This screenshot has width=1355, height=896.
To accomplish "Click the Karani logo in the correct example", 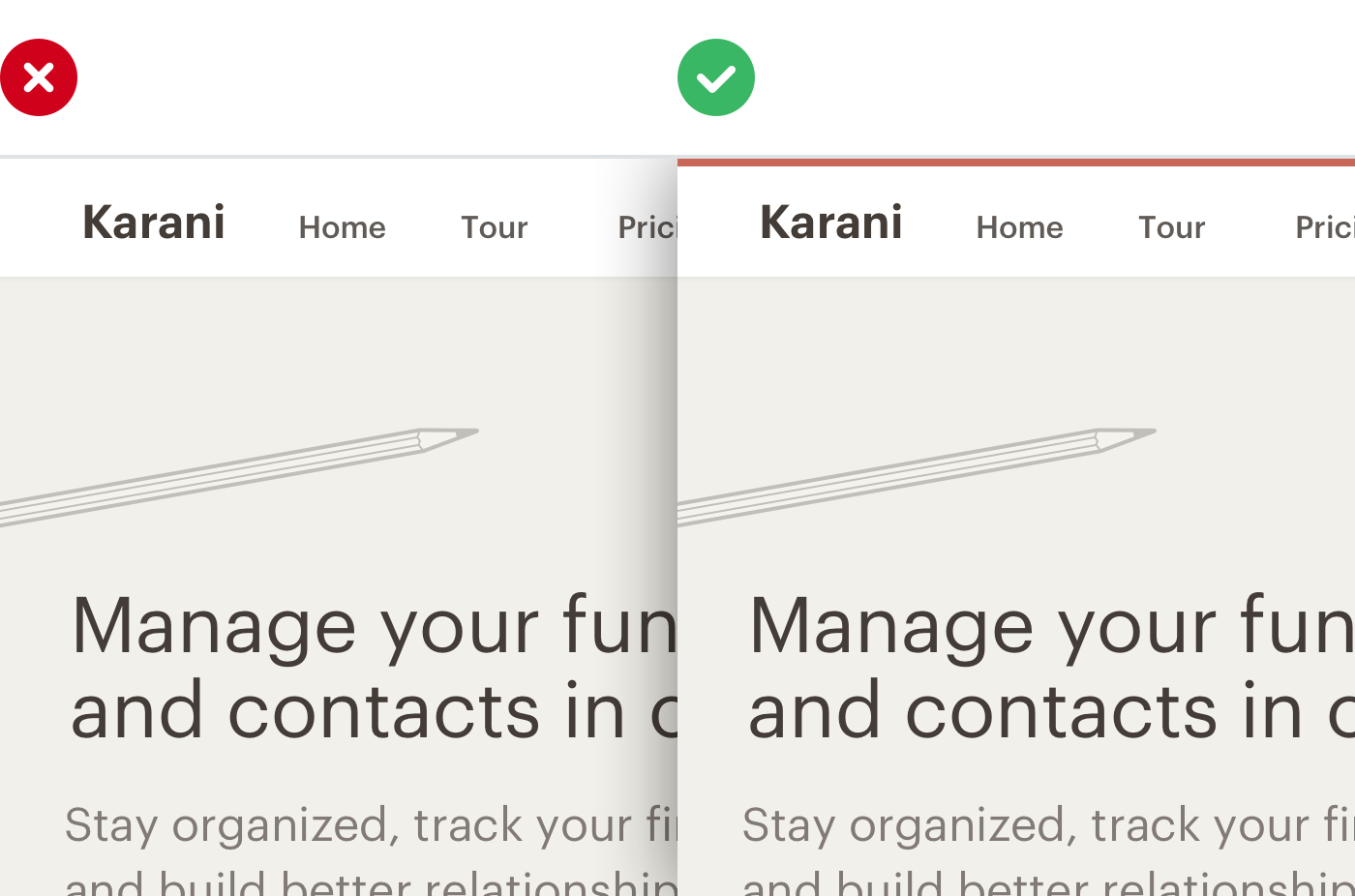I will pyautogui.click(x=831, y=223).
